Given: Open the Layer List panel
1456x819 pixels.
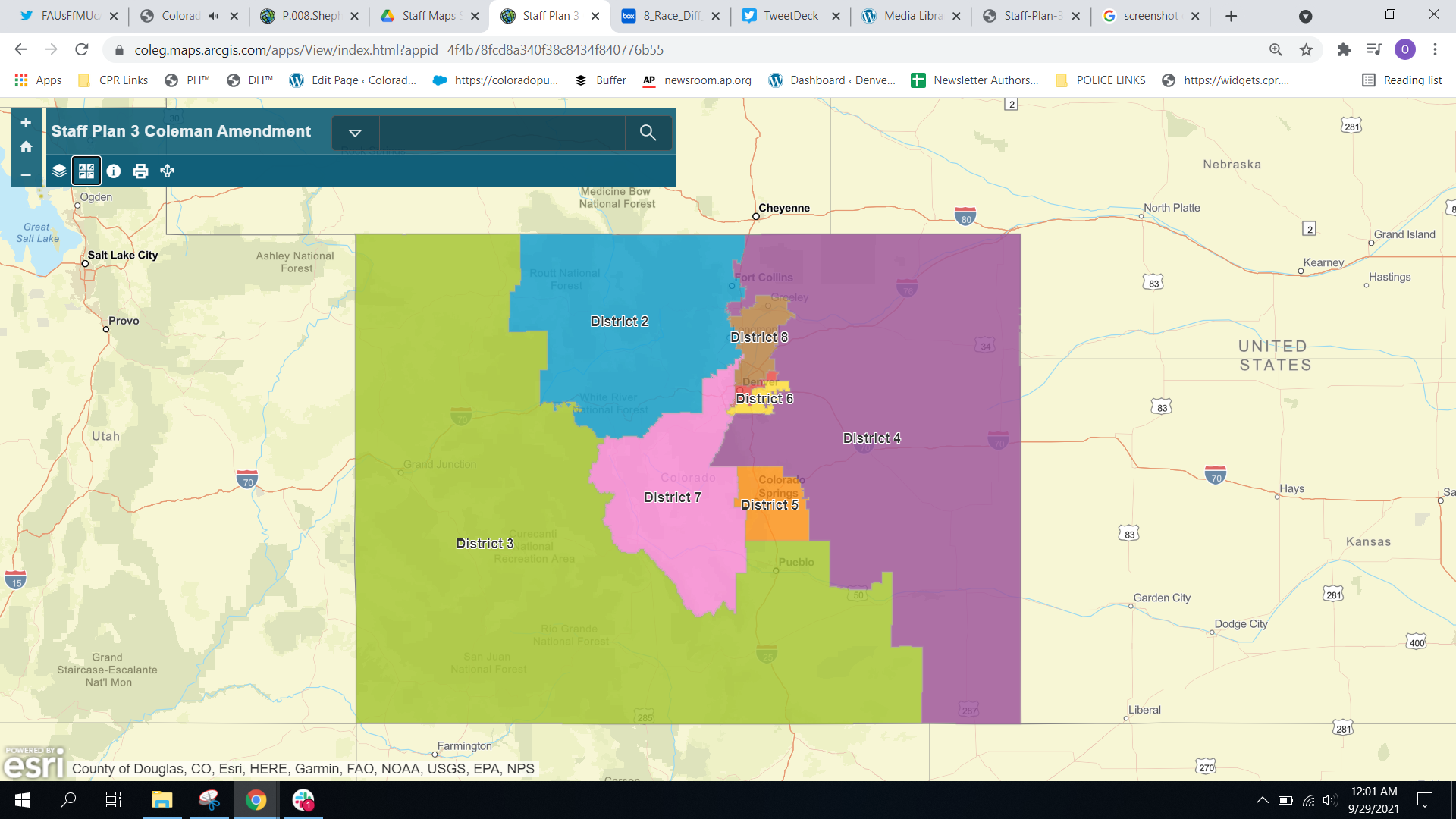Looking at the screenshot, I should pos(59,171).
